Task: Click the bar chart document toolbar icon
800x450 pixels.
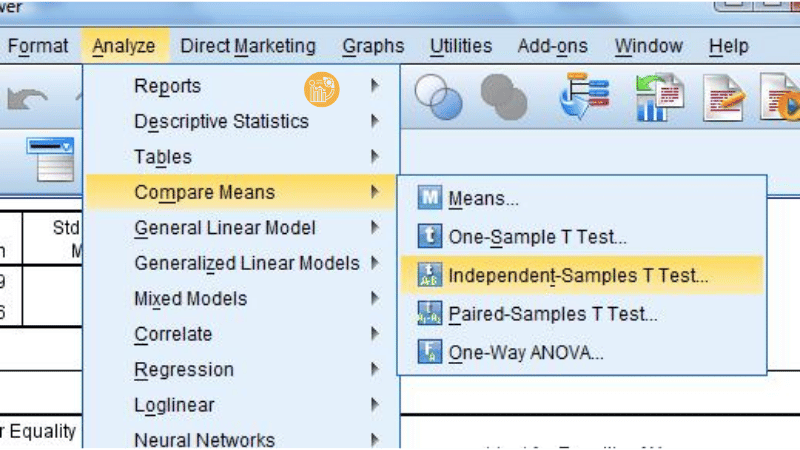Action: (659, 97)
